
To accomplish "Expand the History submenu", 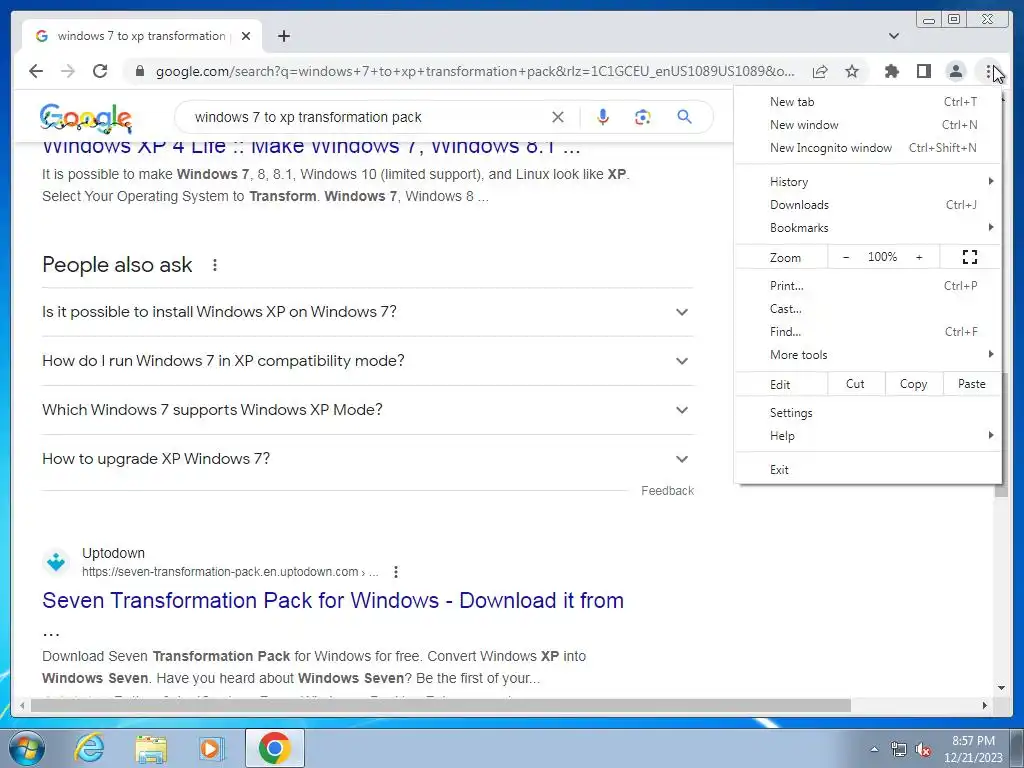I will 867,182.
